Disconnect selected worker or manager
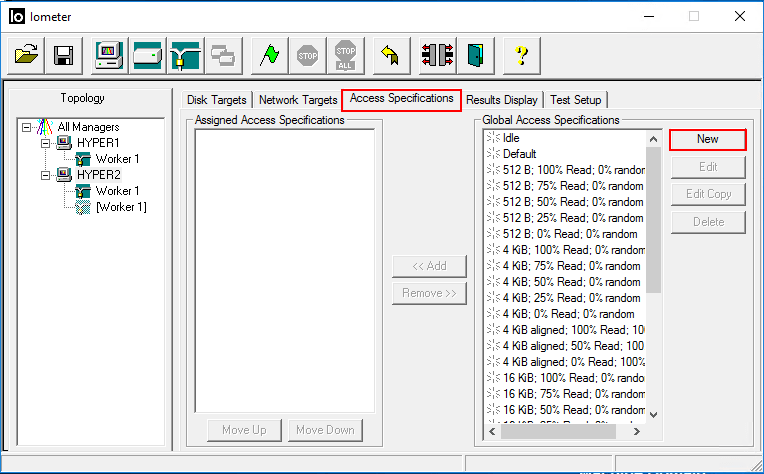Viewport: 764px width, 474px height. click(x=437, y=56)
